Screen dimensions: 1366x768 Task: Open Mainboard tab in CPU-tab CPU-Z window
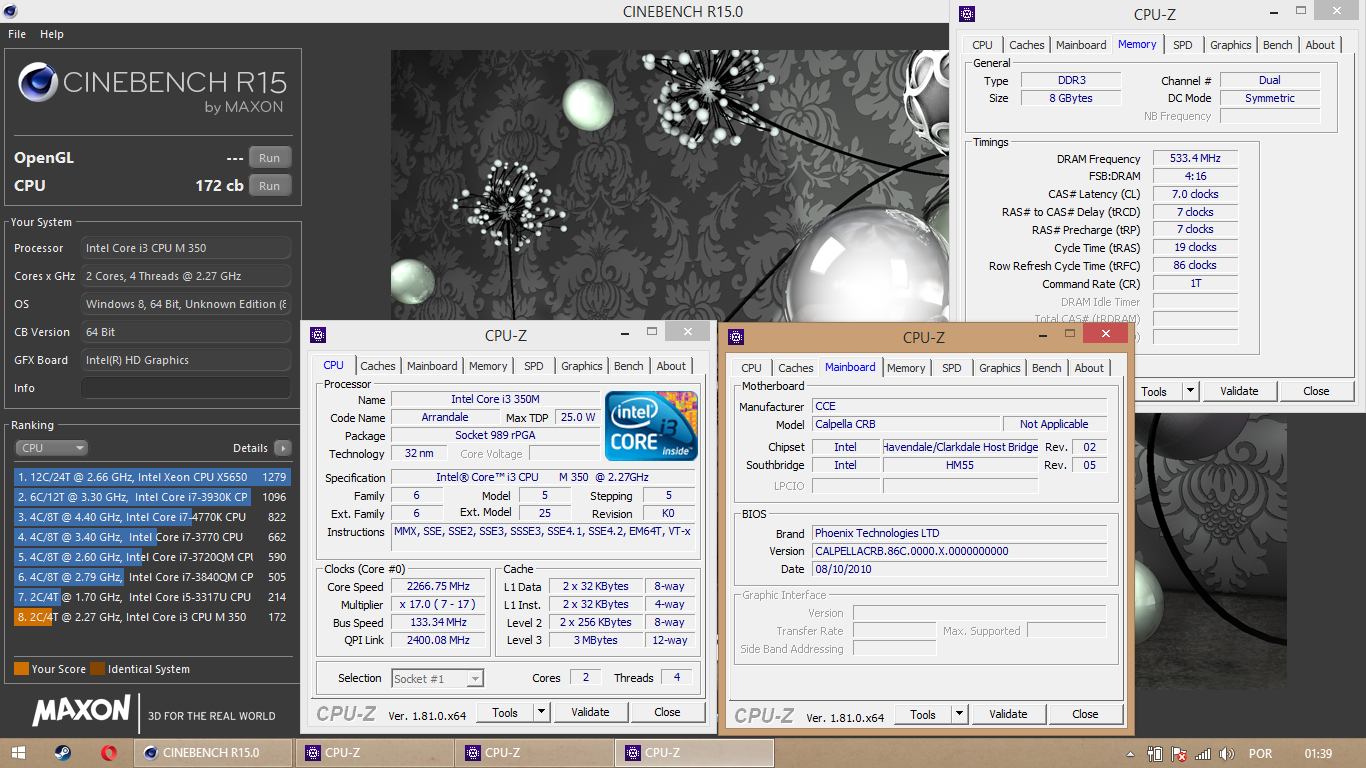tap(432, 366)
